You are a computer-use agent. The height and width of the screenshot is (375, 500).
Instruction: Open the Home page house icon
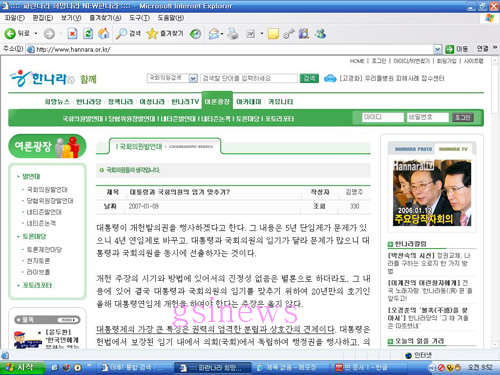click(104, 34)
